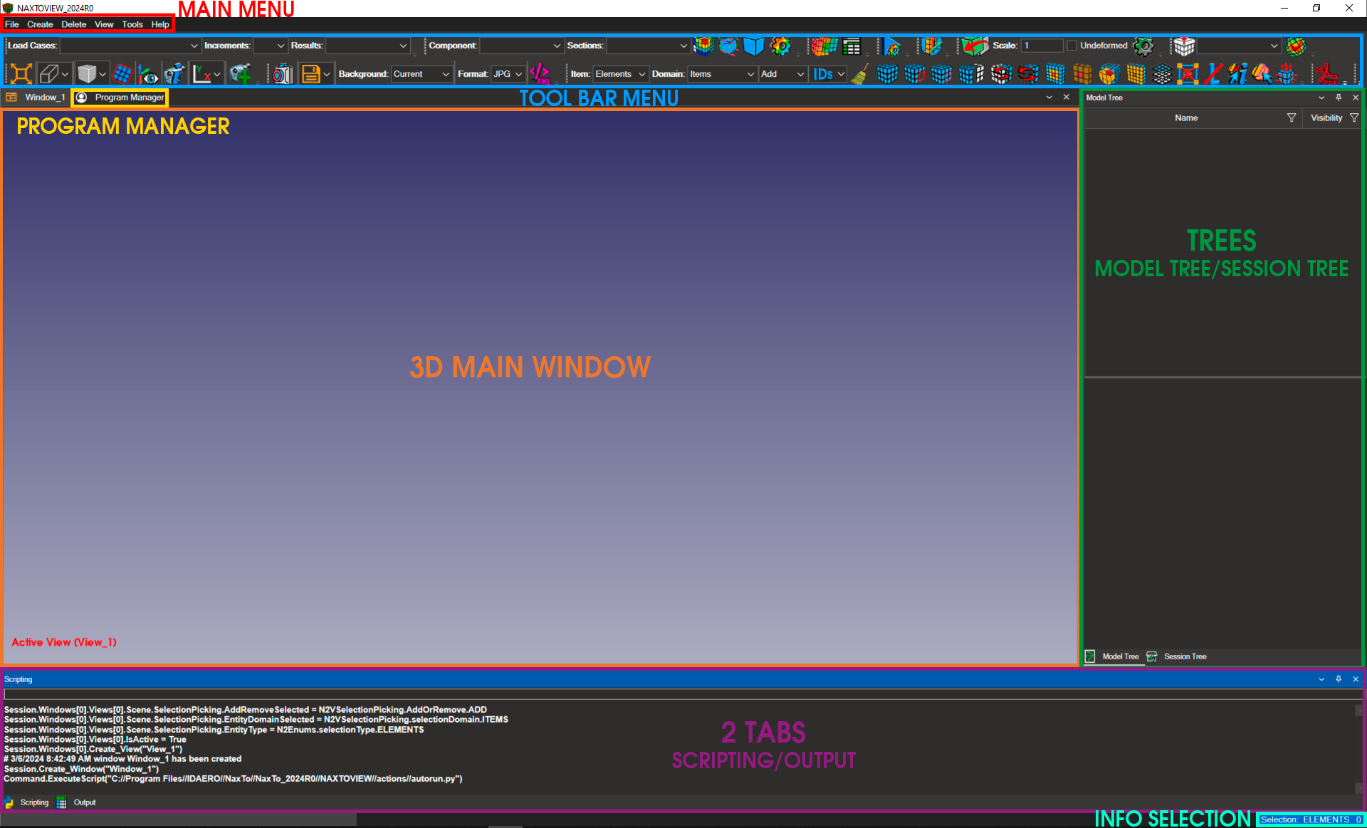Expand the Format JPG dropdown

(519, 74)
